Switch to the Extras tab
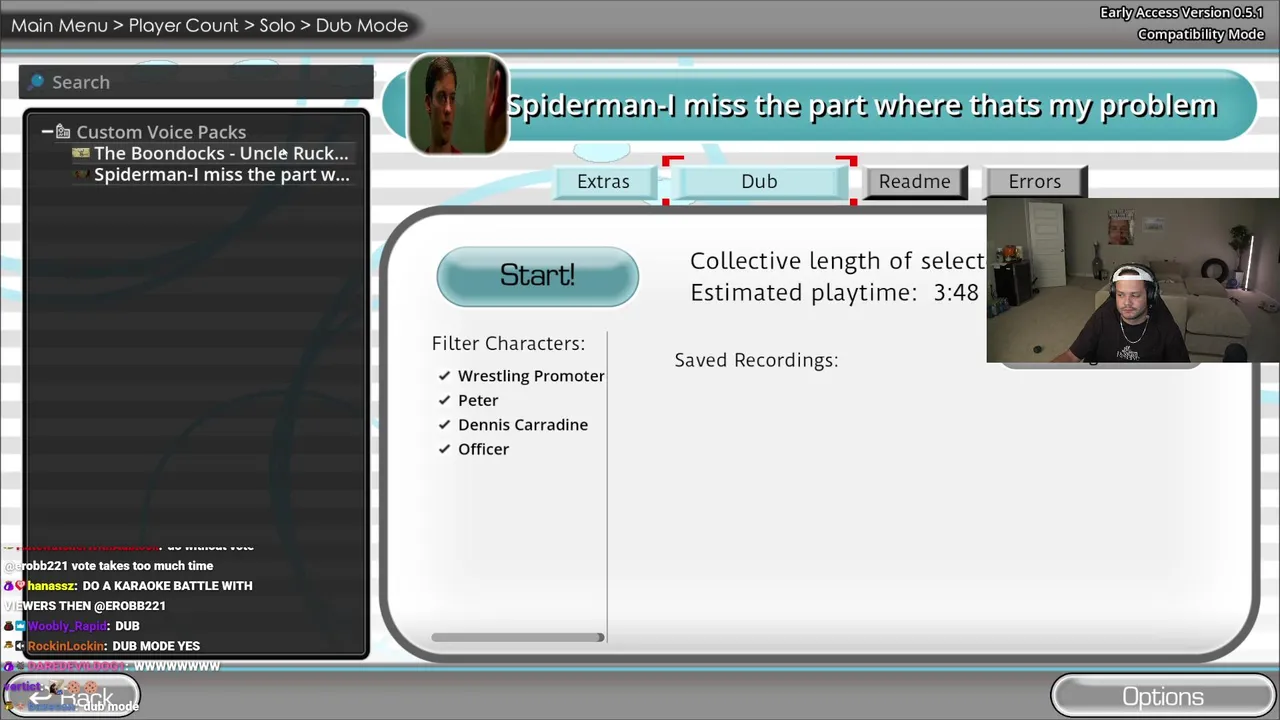 point(603,181)
